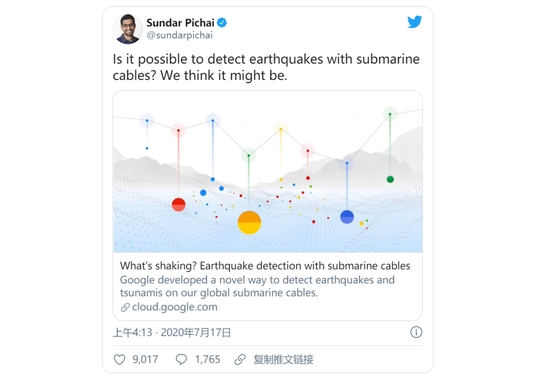Screen dimensions: 550x378
Task: Open the What's shaking? article headline
Action: (x=265, y=266)
